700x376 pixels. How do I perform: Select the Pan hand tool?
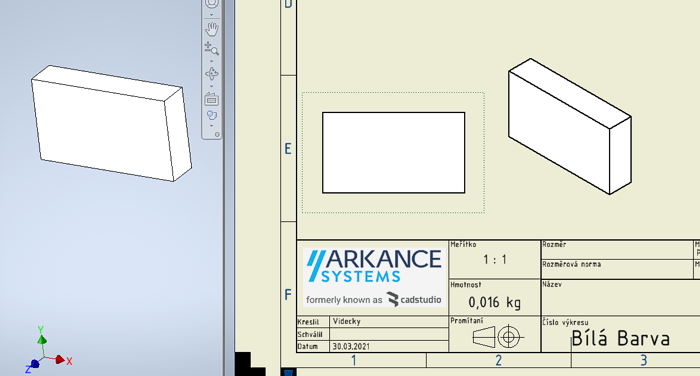coord(212,29)
